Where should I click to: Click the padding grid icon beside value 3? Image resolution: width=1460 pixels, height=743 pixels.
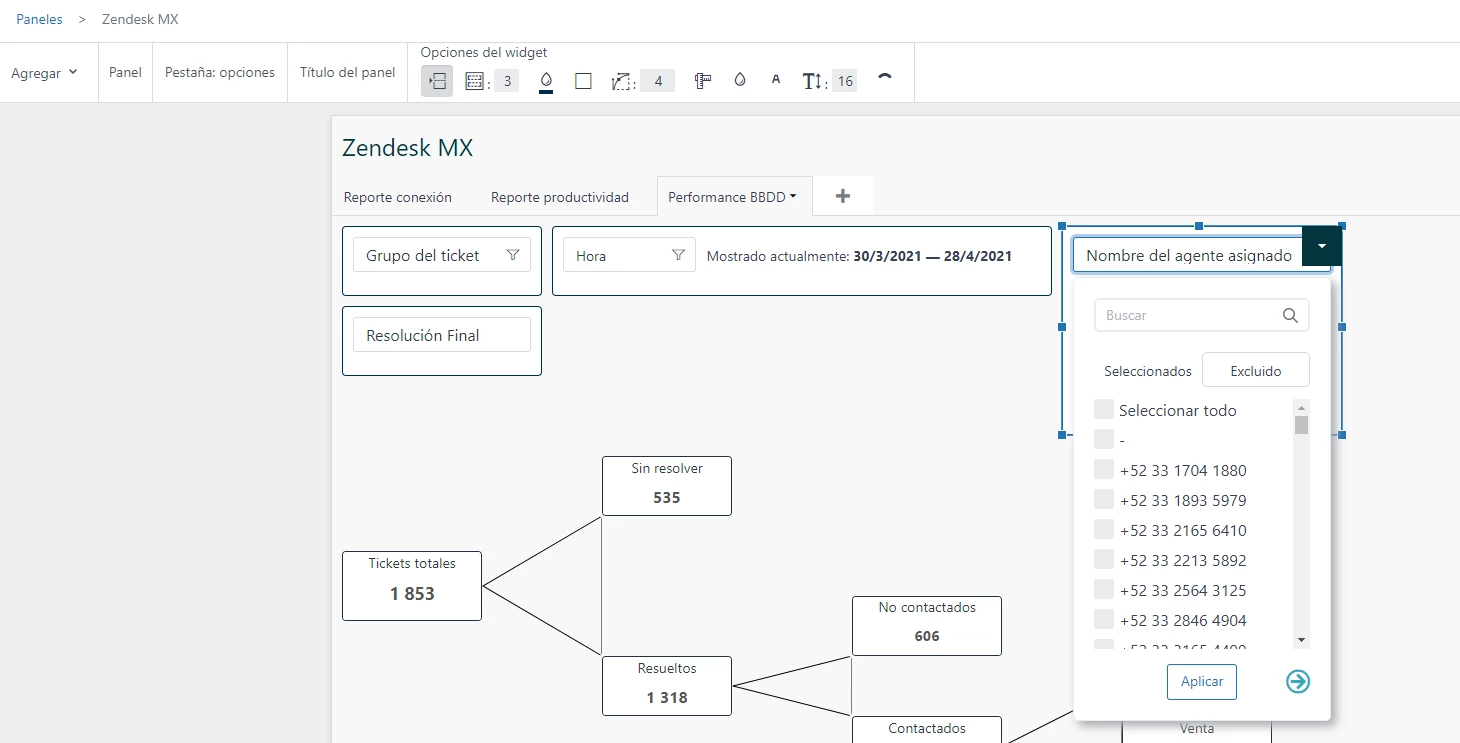(x=475, y=81)
